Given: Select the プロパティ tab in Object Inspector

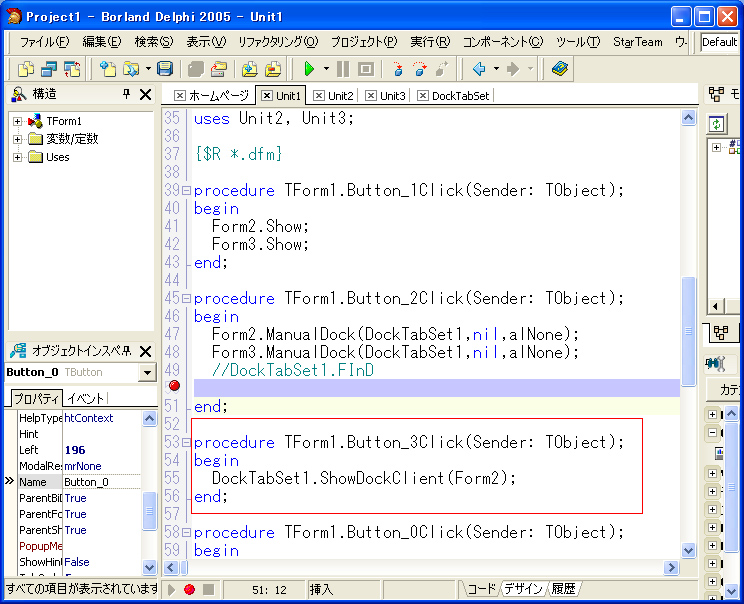Looking at the screenshot, I should point(36,399).
